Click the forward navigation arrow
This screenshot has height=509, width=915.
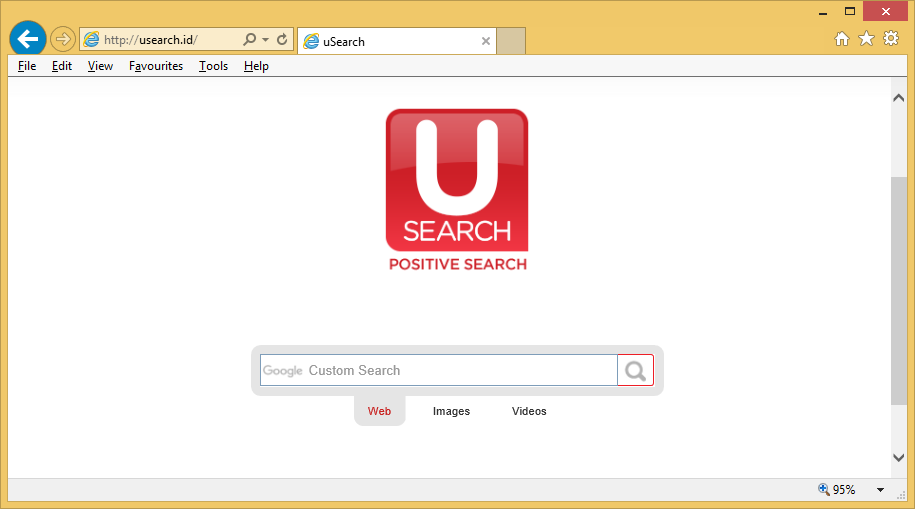click(62, 40)
